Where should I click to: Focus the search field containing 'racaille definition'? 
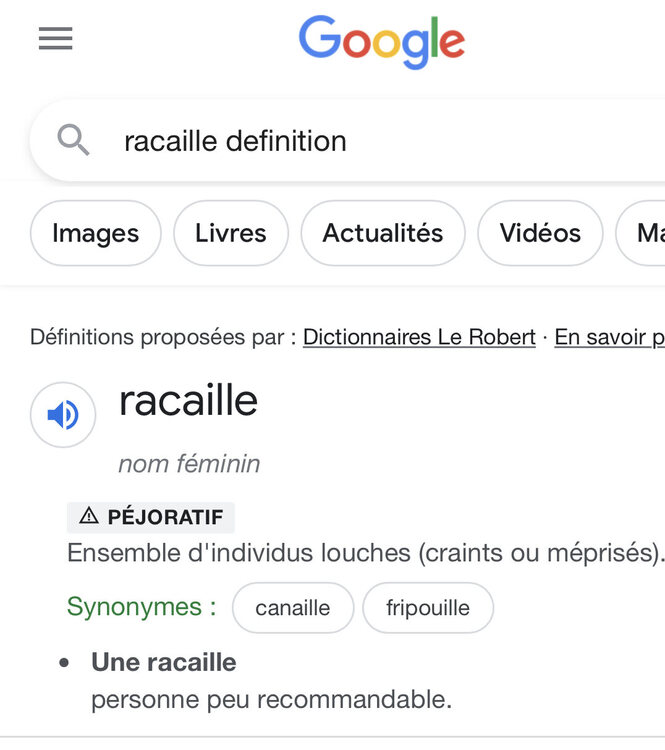click(x=380, y=141)
